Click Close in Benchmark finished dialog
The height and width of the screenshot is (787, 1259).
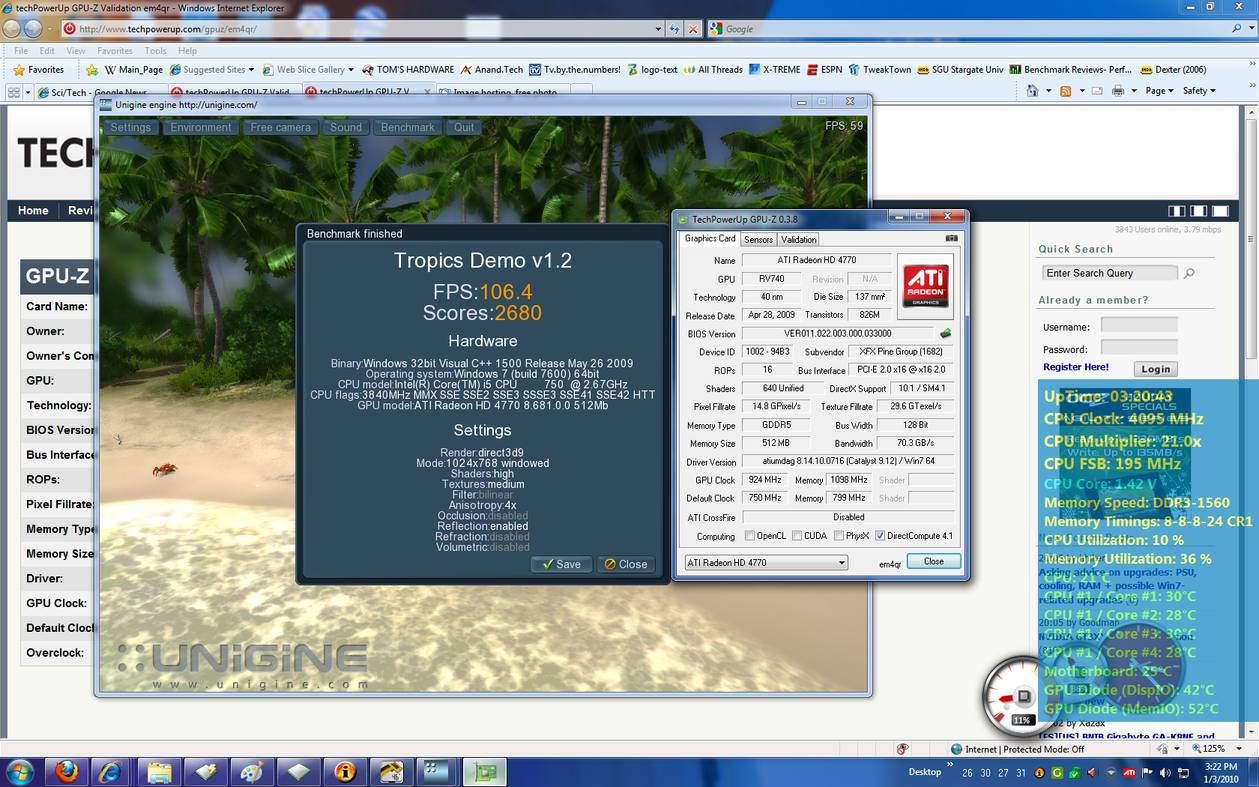click(x=625, y=565)
